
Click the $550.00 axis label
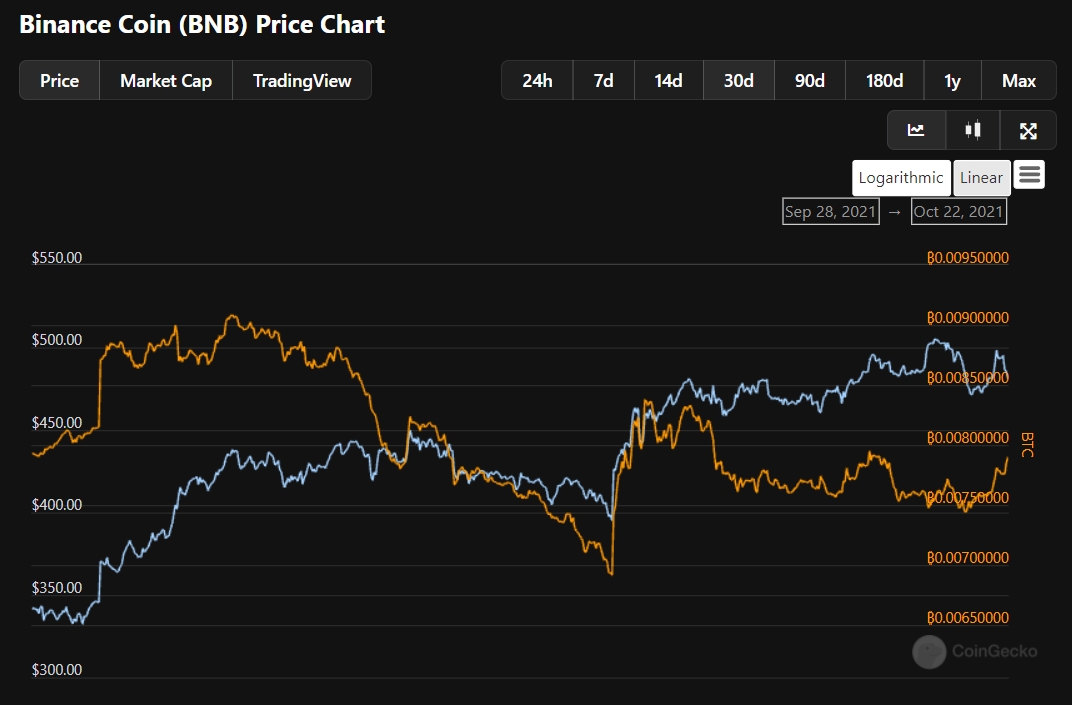[x=57, y=258]
